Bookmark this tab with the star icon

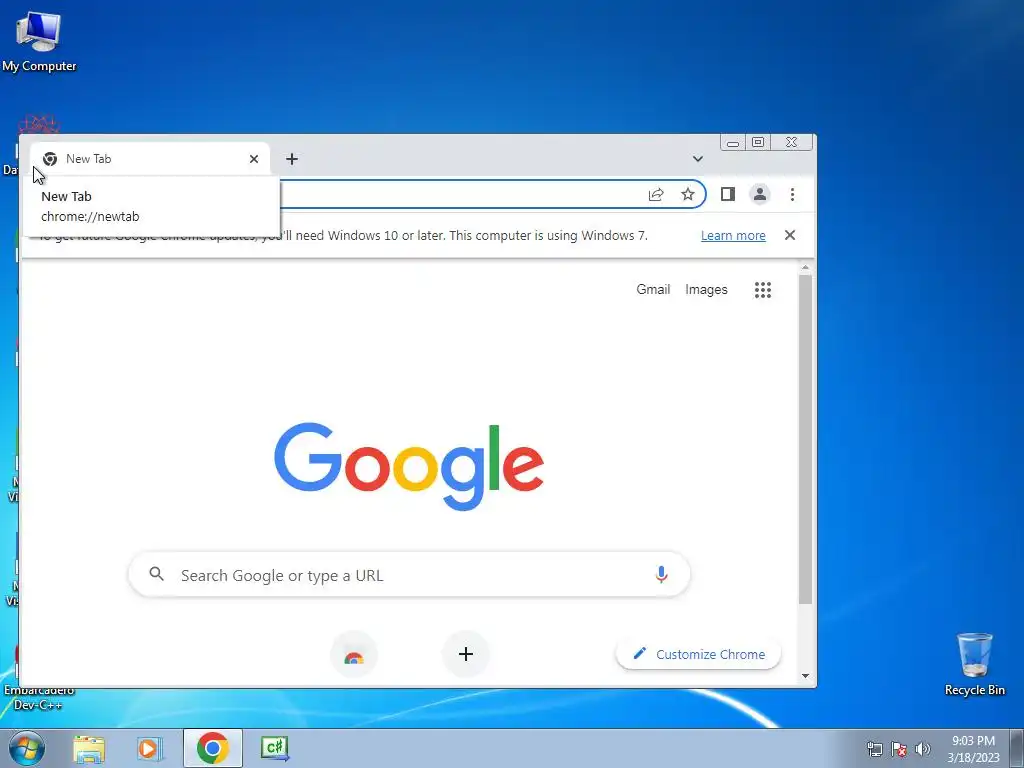pyautogui.click(x=688, y=194)
